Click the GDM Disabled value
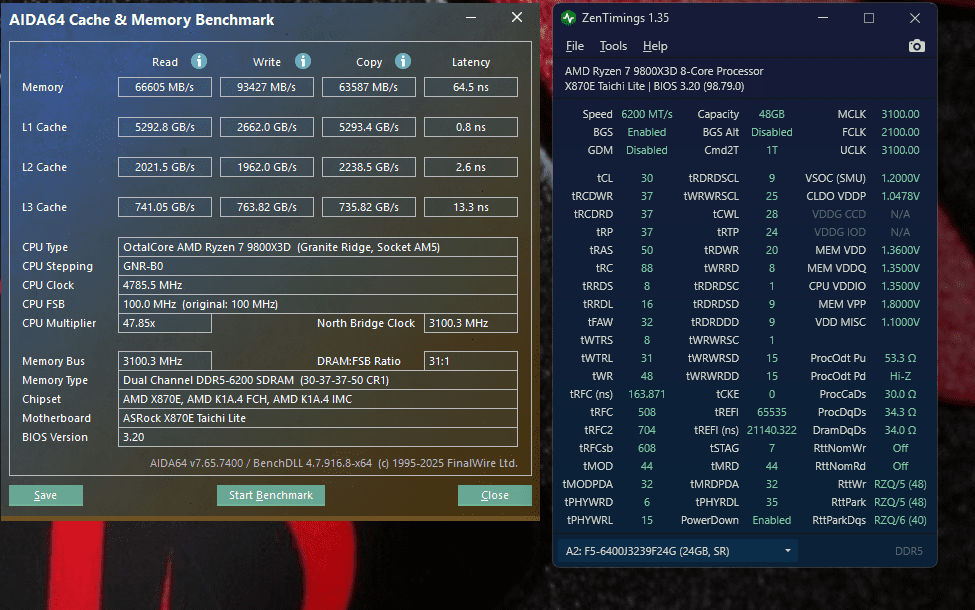This screenshot has height=610, width=975. (x=647, y=150)
